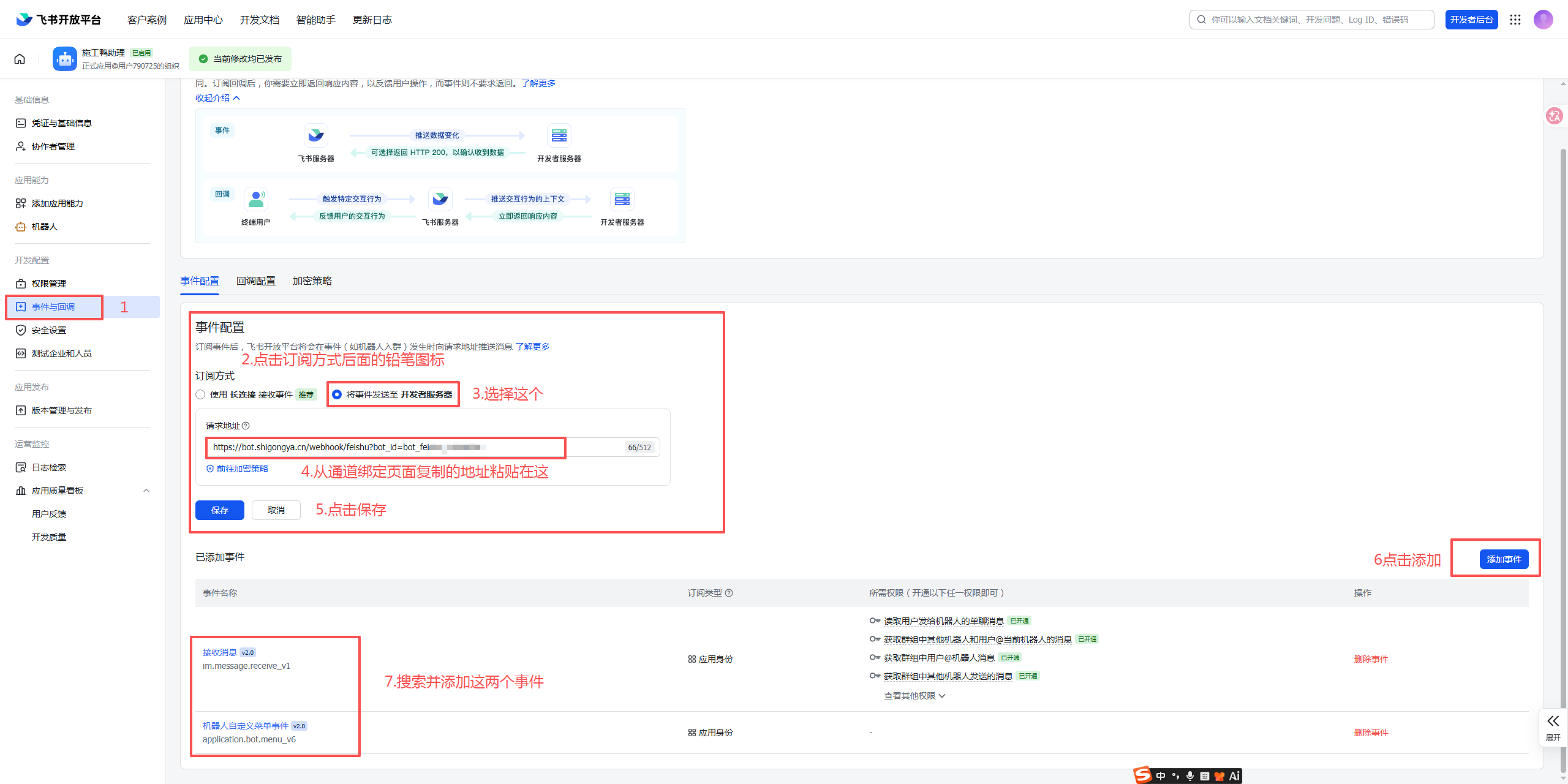Click 了解更多 link in 事件配置 description
This screenshot has width=1568, height=784.
532,347
